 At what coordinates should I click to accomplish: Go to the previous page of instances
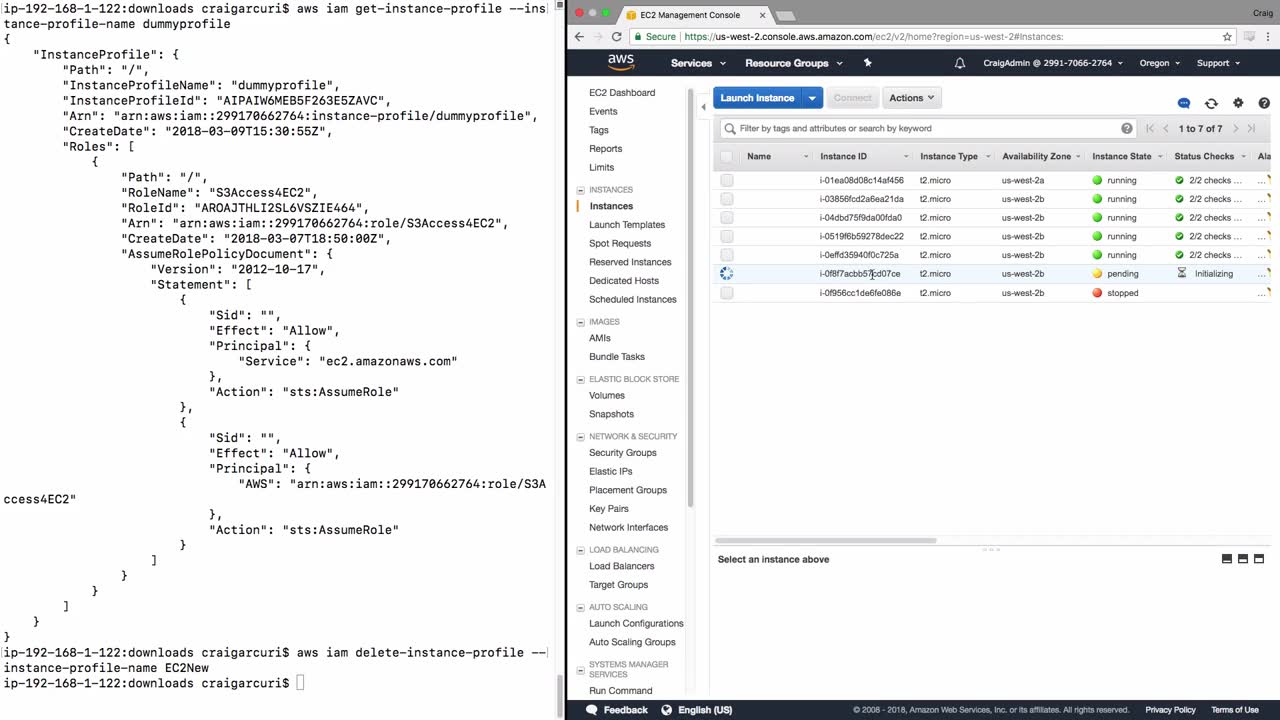[1166, 128]
